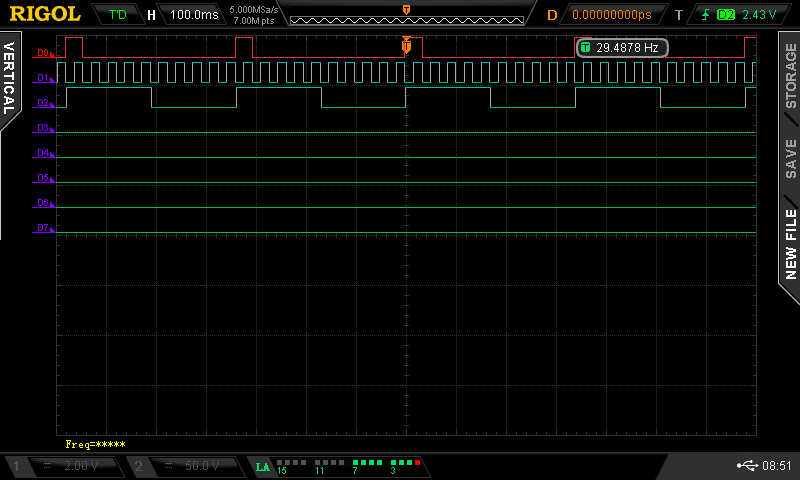800x480 pixels.
Task: Click the 7.00M pts memory depth readout
Action: [x=254, y=21]
